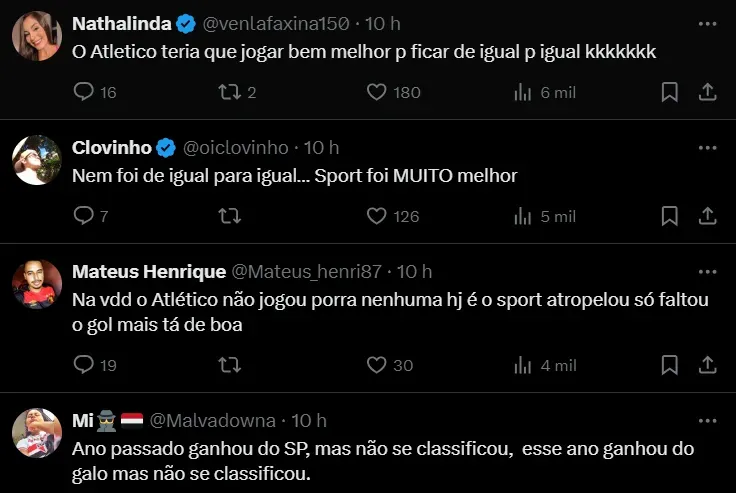Open more options on Mateus Henrique's tweet
Image resolution: width=736 pixels, height=493 pixels.
click(x=706, y=271)
